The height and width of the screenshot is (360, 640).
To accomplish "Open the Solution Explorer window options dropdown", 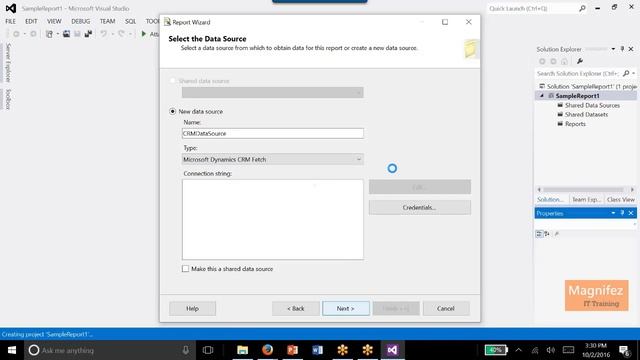I will pyautogui.click(x=613, y=49).
